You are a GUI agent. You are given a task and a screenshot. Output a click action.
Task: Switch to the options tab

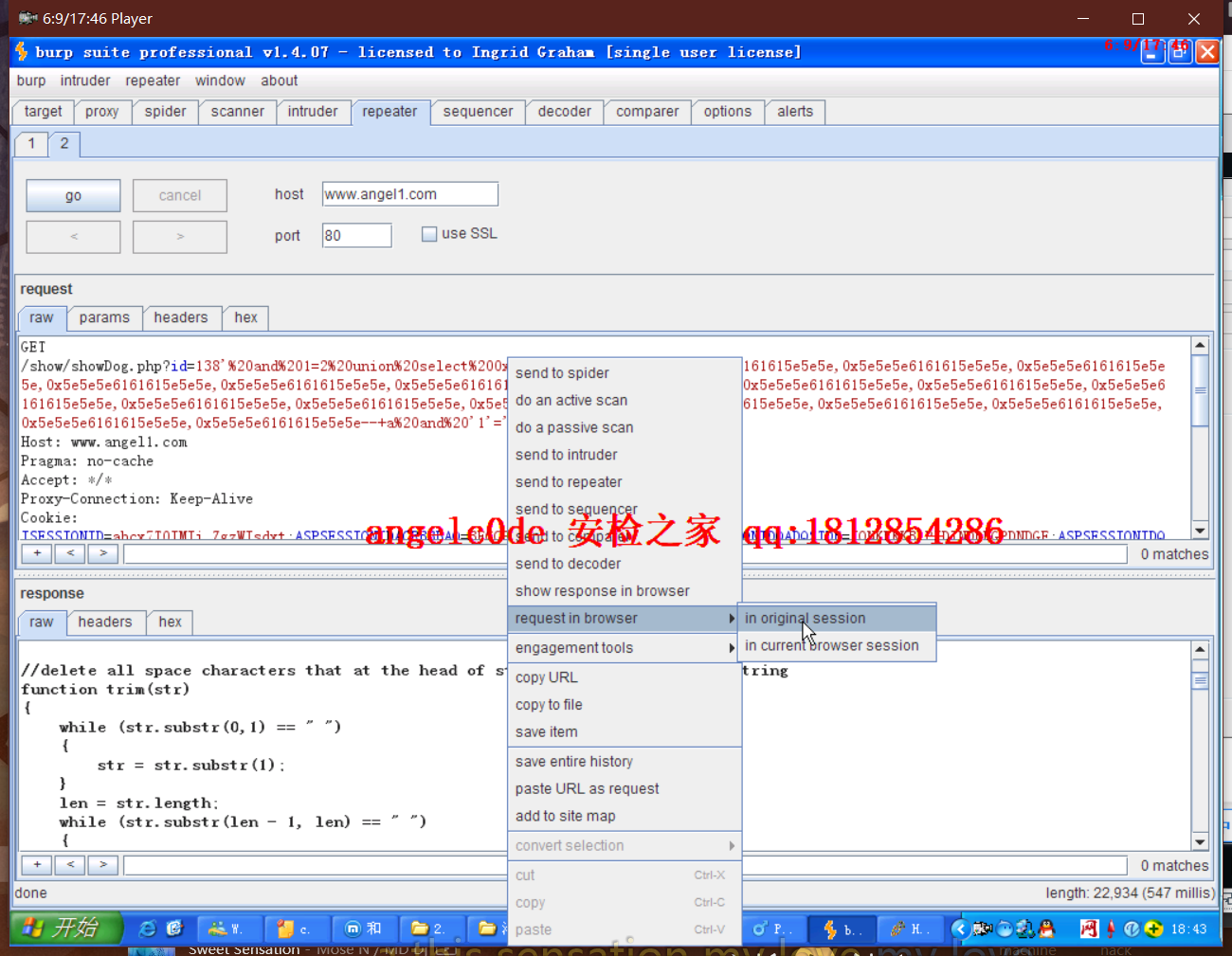(x=728, y=112)
